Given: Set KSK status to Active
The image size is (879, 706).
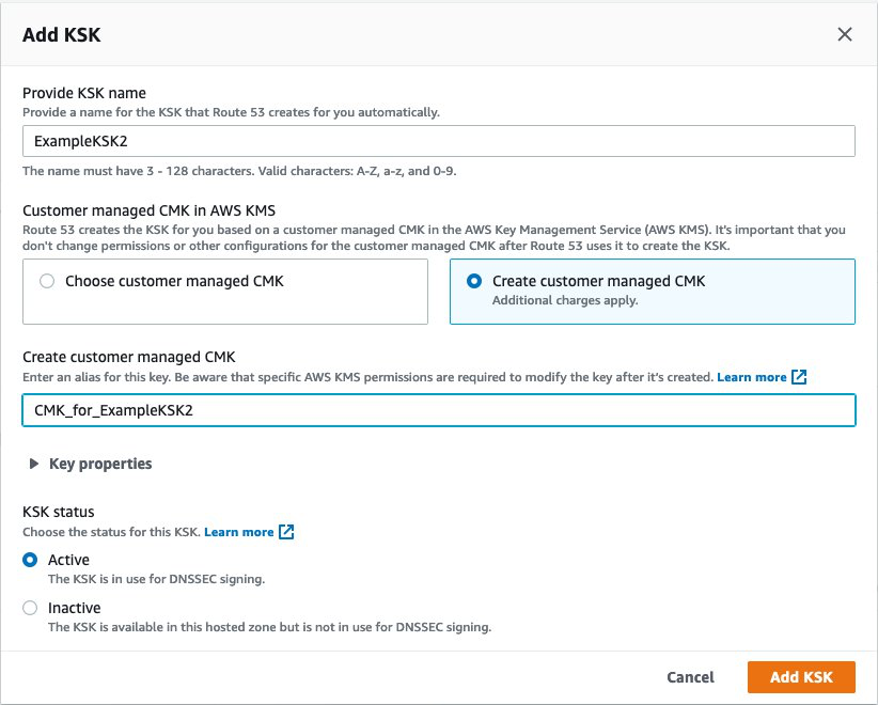Looking at the screenshot, I should tap(30, 560).
